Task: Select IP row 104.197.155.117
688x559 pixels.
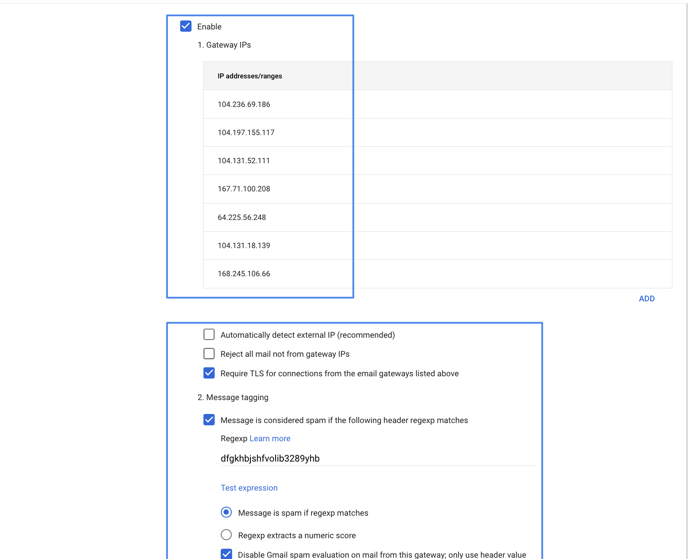Action: click(437, 133)
